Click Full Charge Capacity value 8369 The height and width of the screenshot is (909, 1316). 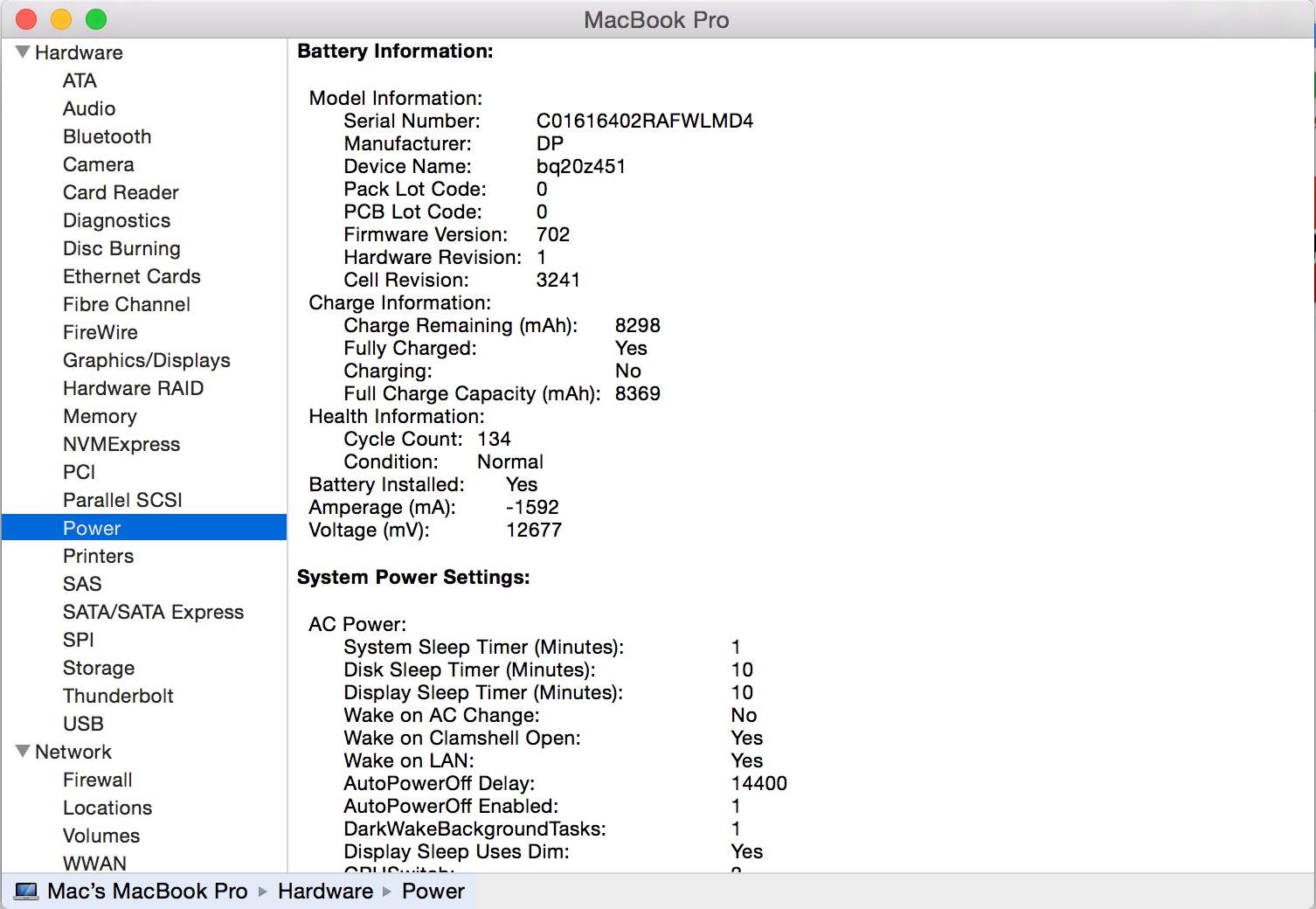tap(638, 393)
